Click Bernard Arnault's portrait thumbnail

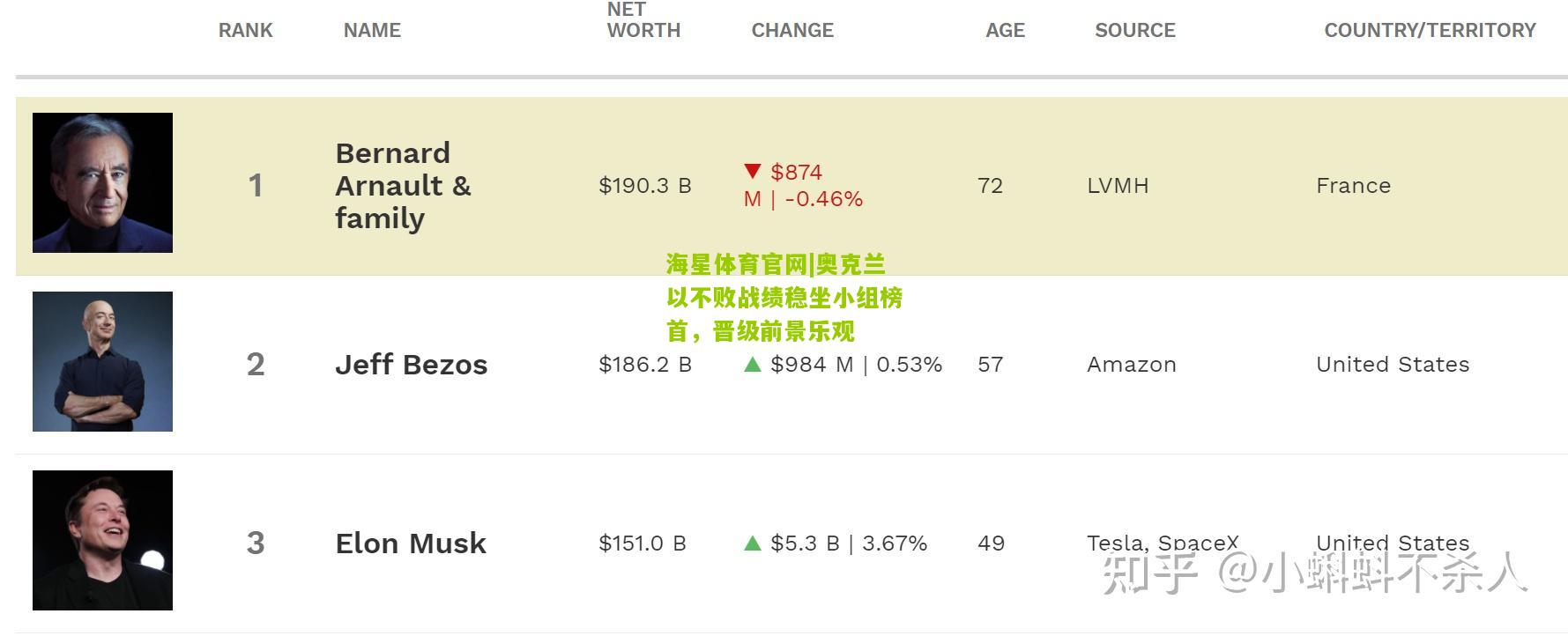[x=102, y=182]
